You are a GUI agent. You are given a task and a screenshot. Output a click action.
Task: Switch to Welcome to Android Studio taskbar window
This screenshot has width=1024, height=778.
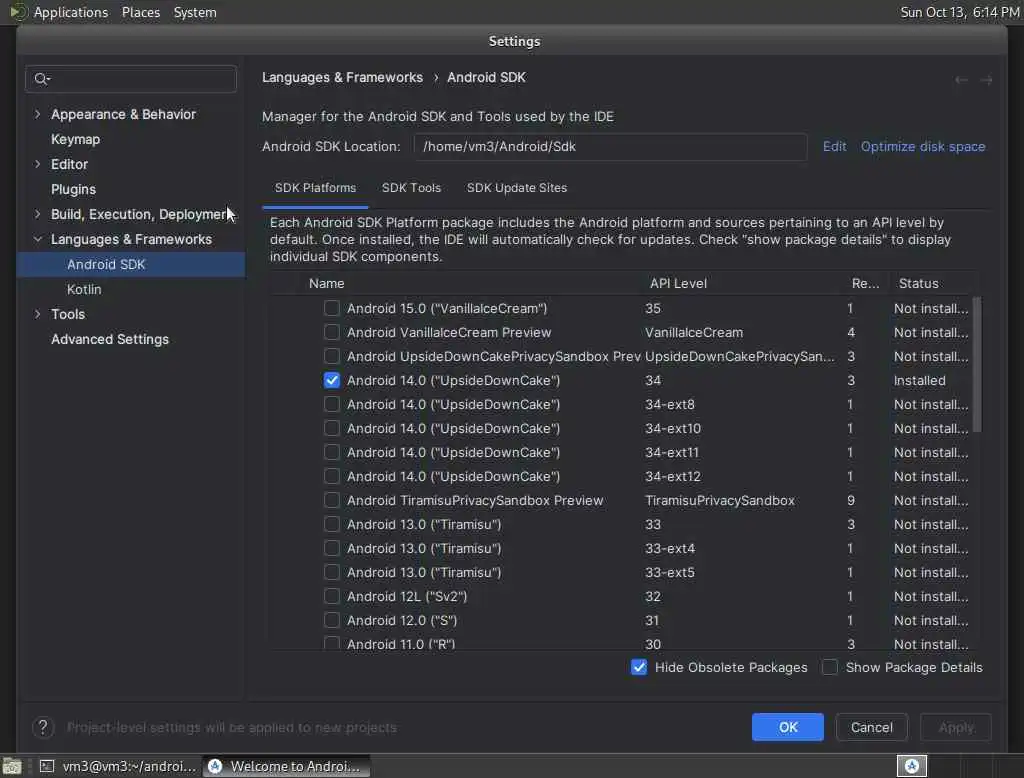click(x=286, y=766)
